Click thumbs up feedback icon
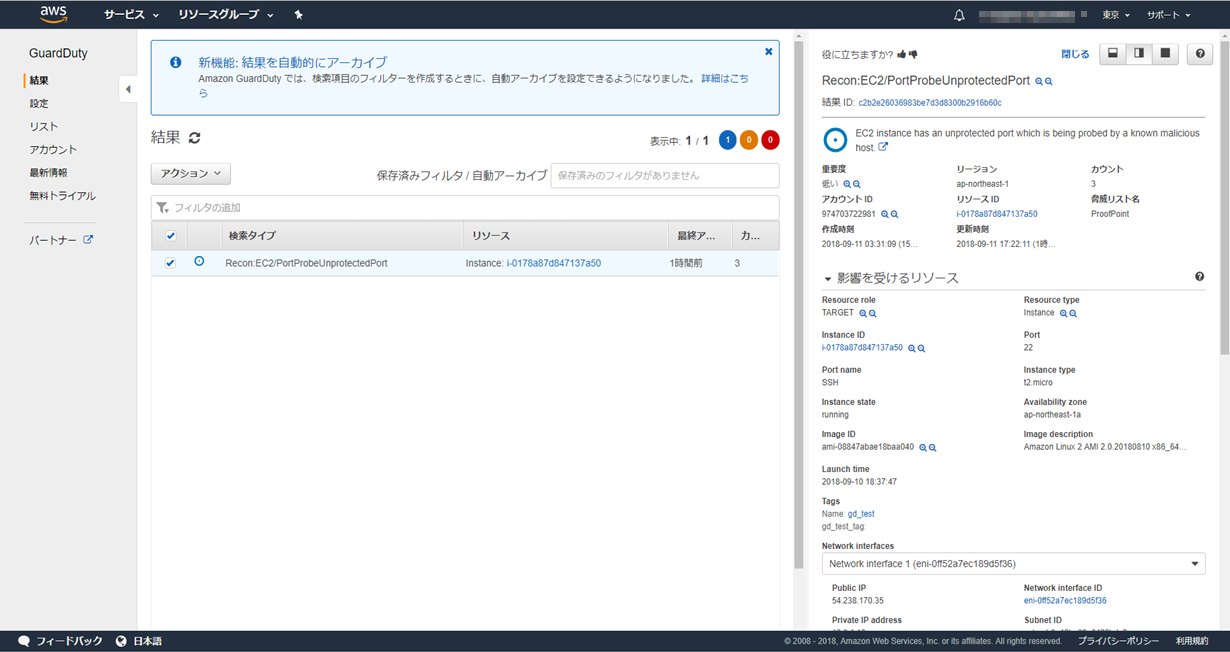The width and height of the screenshot is (1230, 652). (x=902, y=54)
